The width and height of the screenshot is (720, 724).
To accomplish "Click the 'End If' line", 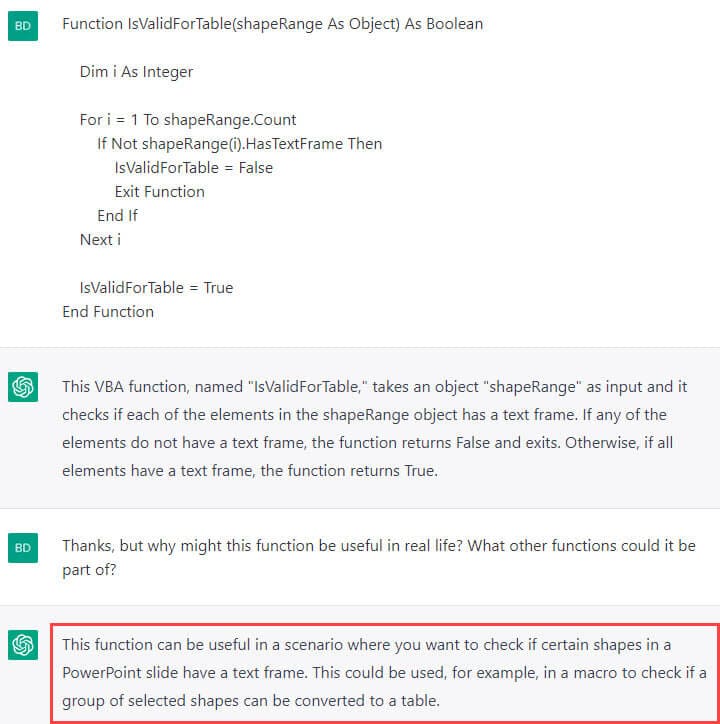I will point(117,216).
